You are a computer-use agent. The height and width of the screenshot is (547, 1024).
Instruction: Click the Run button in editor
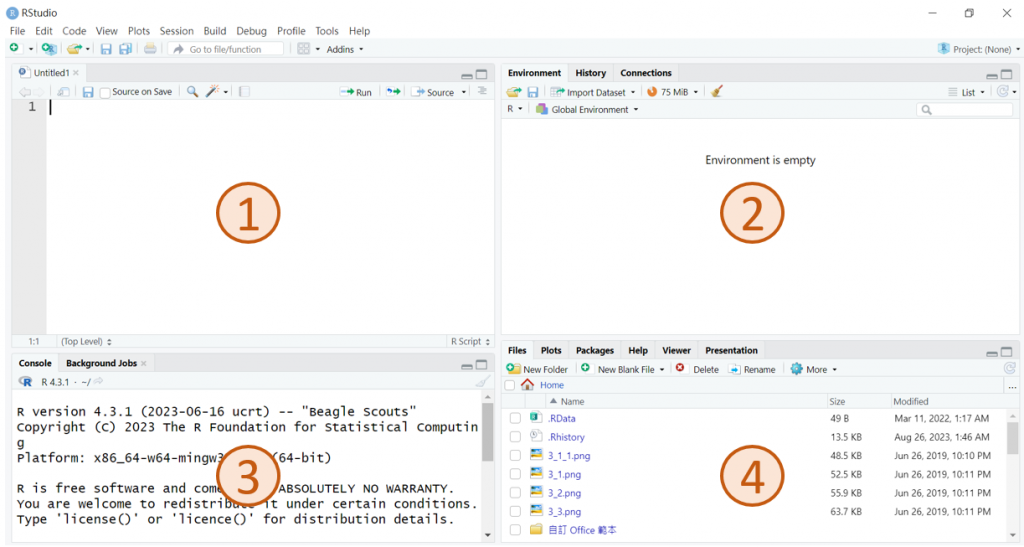coord(356,92)
